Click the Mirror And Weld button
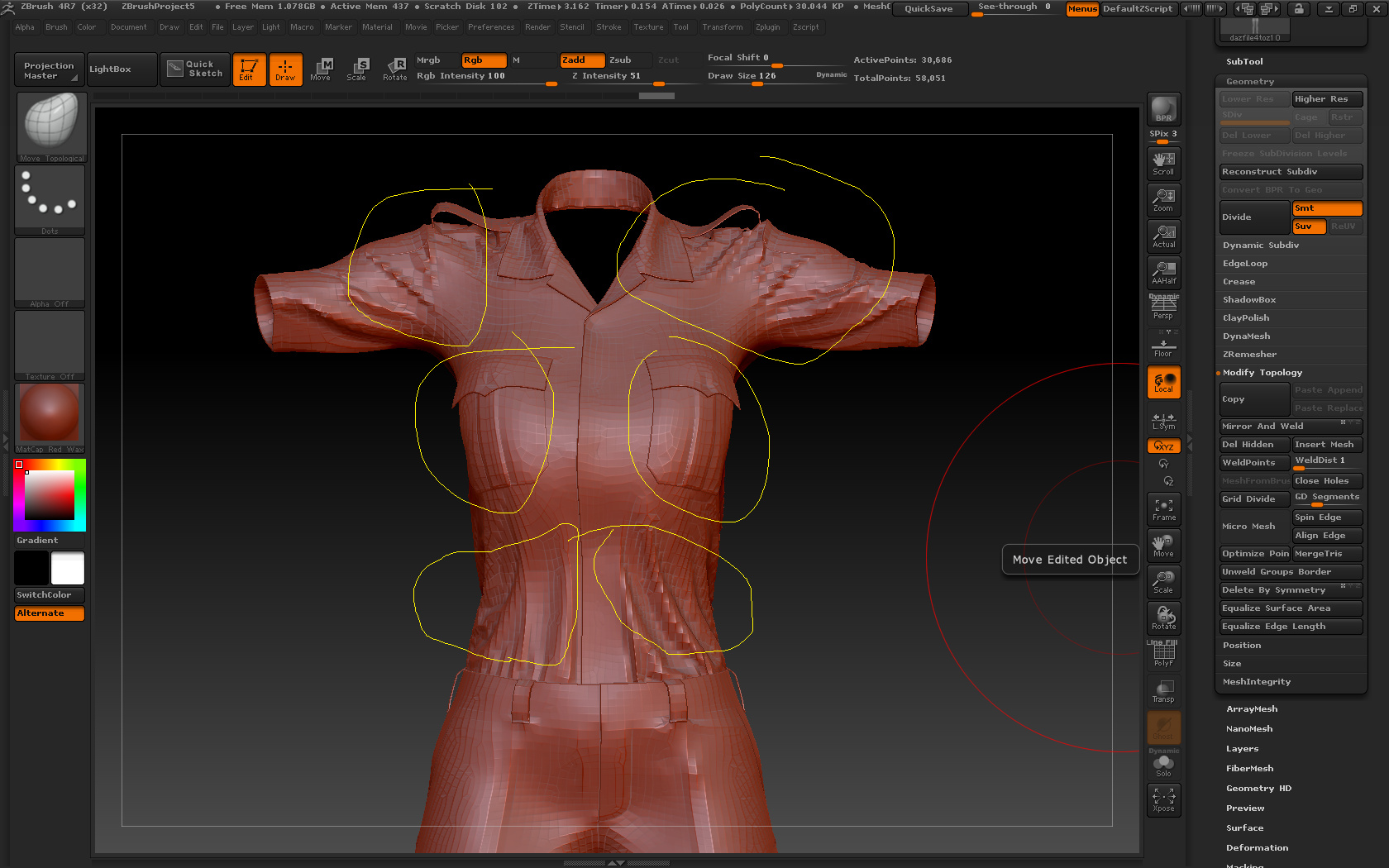Image resolution: width=1389 pixels, height=868 pixels. click(x=1291, y=427)
